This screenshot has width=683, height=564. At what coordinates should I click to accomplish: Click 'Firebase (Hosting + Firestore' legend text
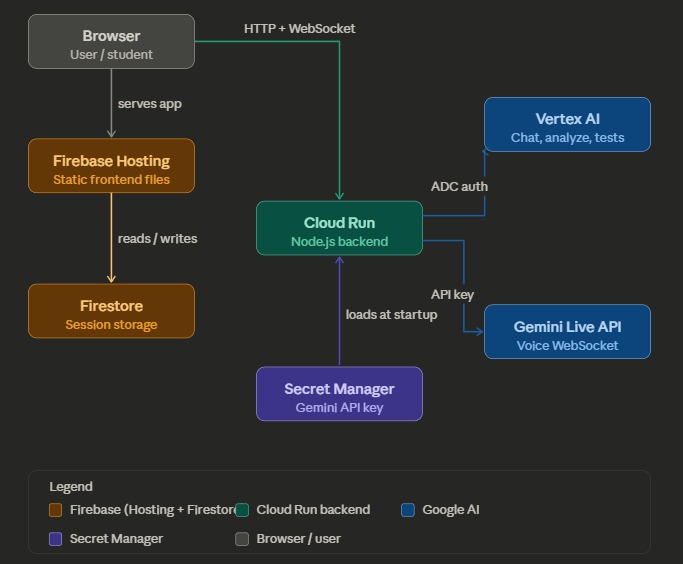pos(153,510)
